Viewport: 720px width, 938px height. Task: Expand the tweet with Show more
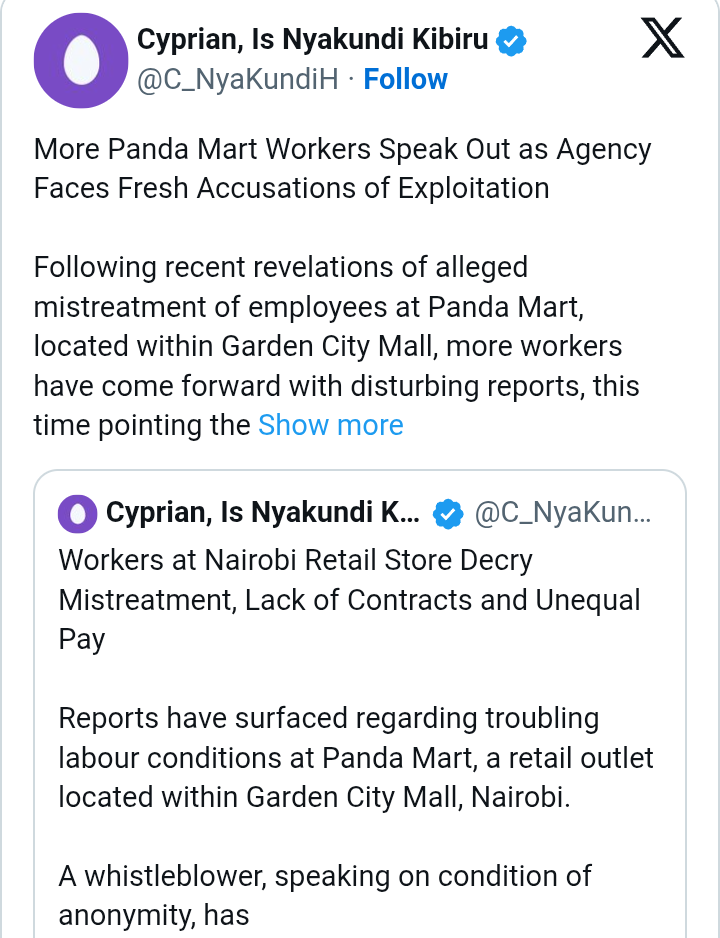point(331,425)
